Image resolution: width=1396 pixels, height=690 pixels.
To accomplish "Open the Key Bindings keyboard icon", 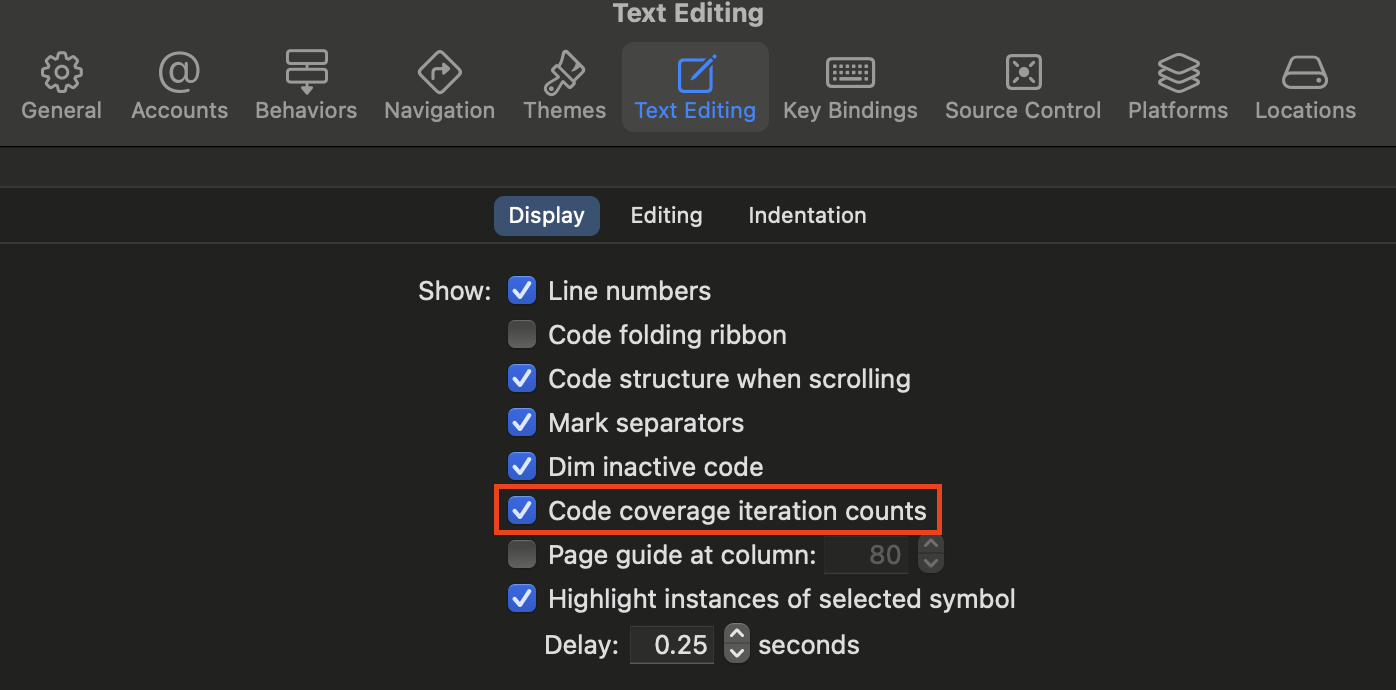I will [x=850, y=73].
